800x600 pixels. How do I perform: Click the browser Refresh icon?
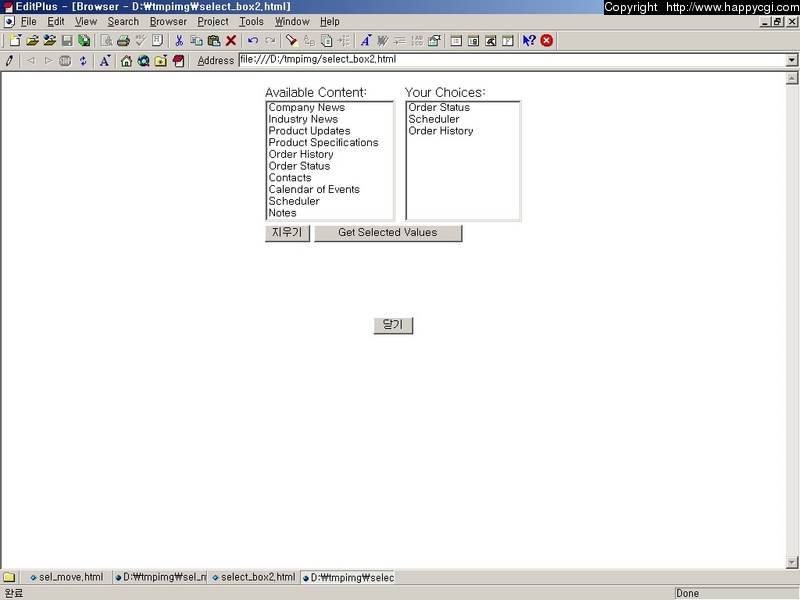[83, 61]
